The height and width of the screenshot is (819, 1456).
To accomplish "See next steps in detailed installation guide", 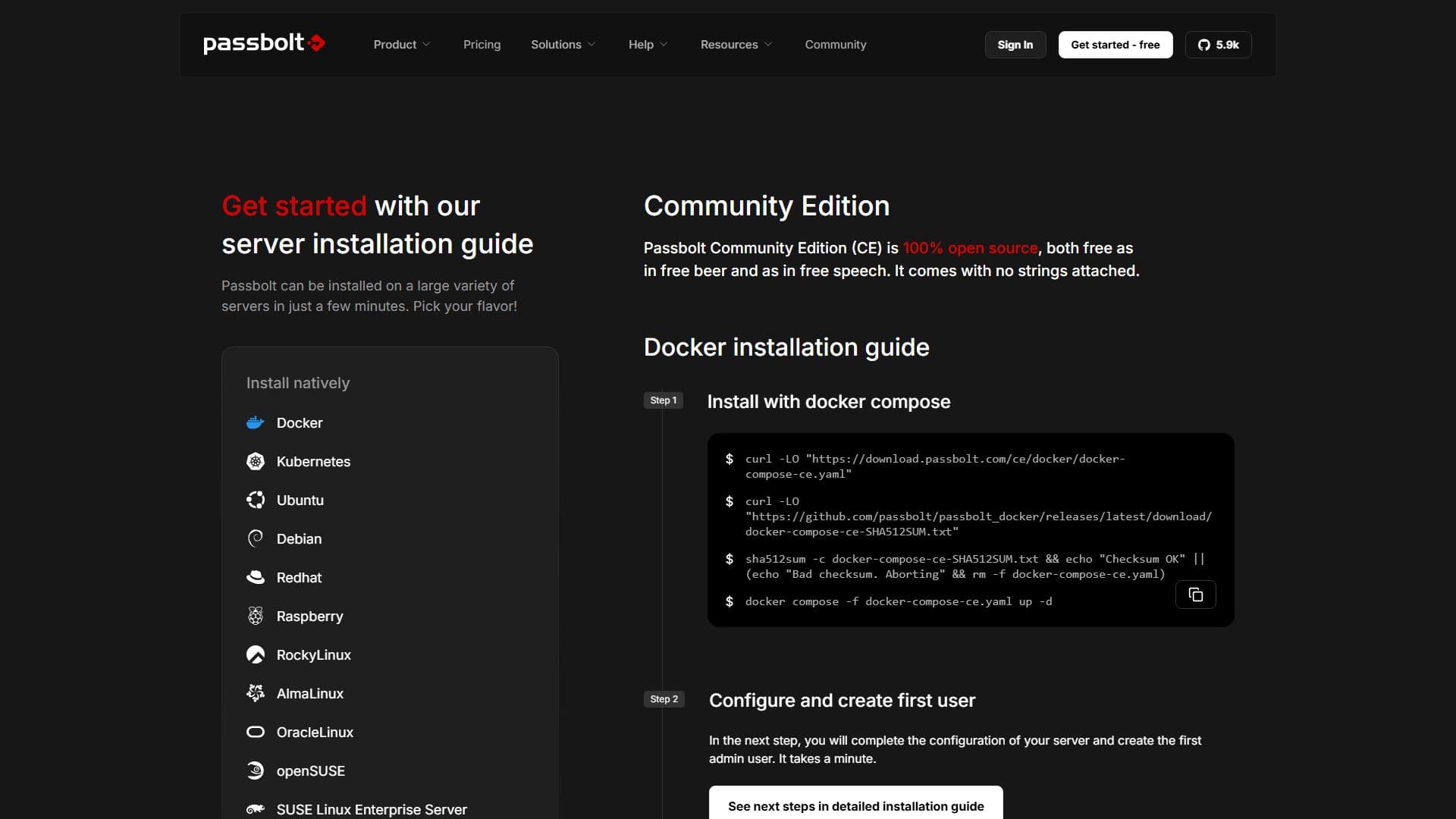I will 856,804.
